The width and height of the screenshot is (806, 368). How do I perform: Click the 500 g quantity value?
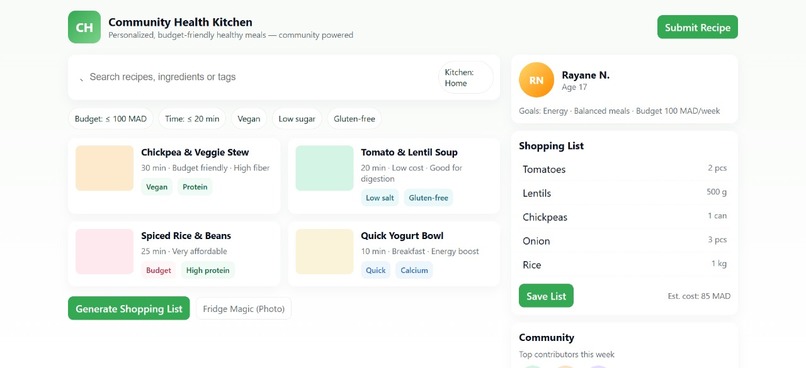coord(717,192)
